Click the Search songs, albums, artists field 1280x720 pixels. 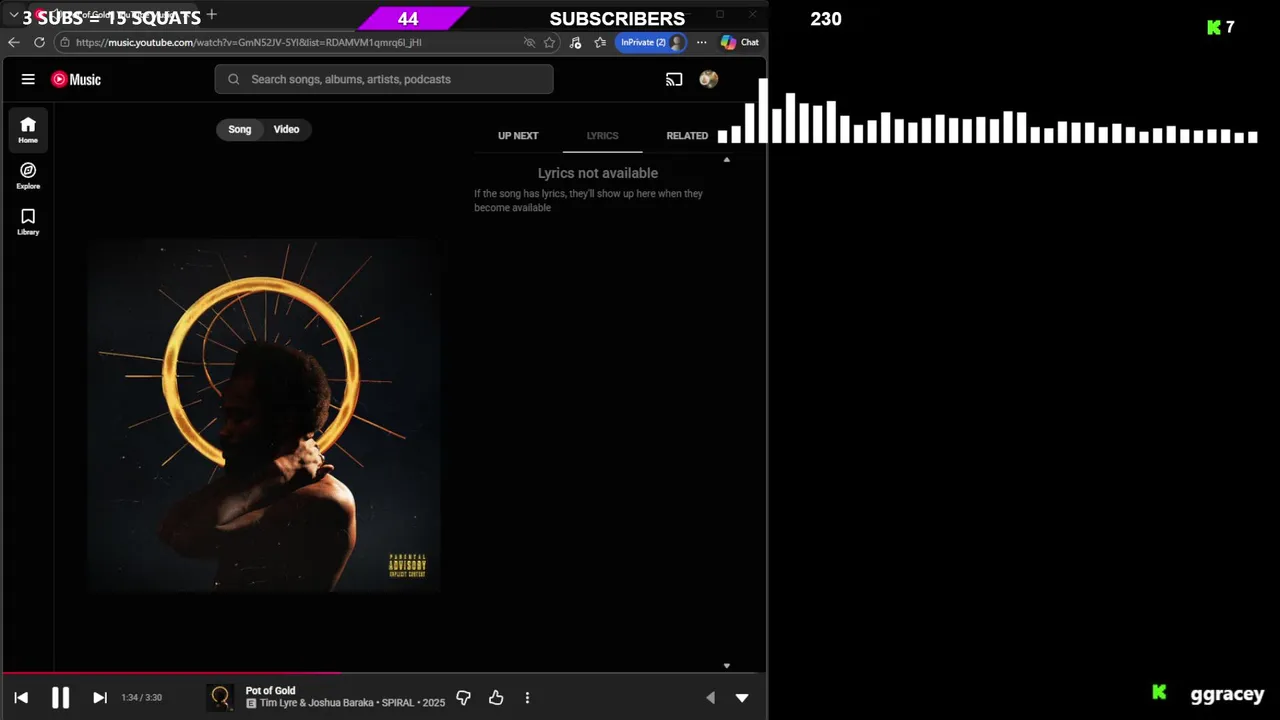coord(384,79)
